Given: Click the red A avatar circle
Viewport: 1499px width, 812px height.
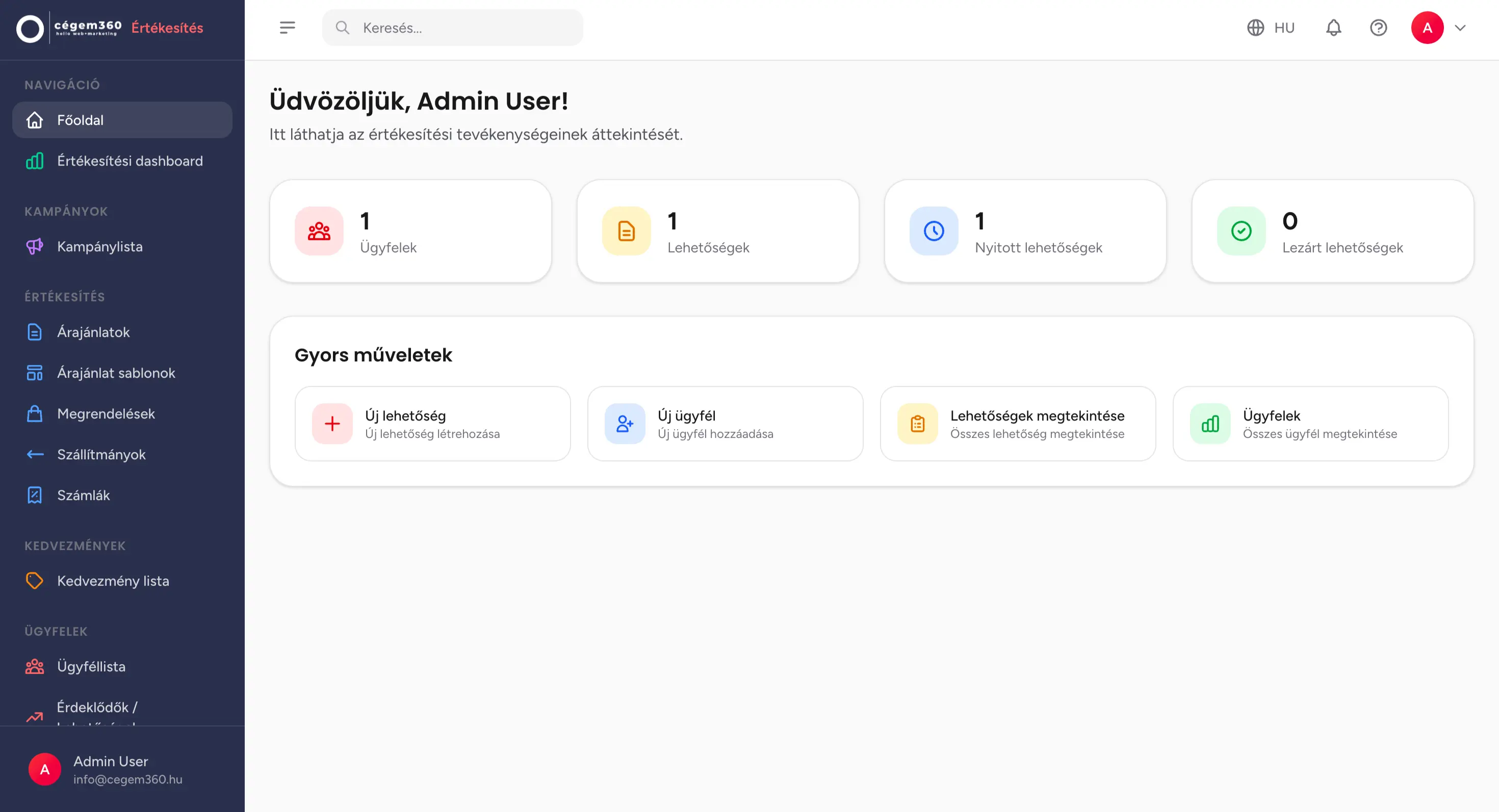Looking at the screenshot, I should click(1427, 28).
